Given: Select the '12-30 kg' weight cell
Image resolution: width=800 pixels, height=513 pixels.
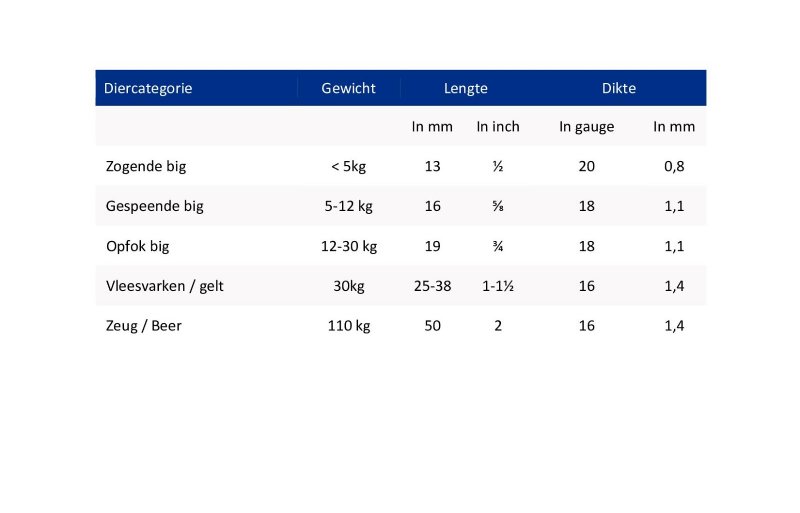Looking at the screenshot, I should click(348, 246).
